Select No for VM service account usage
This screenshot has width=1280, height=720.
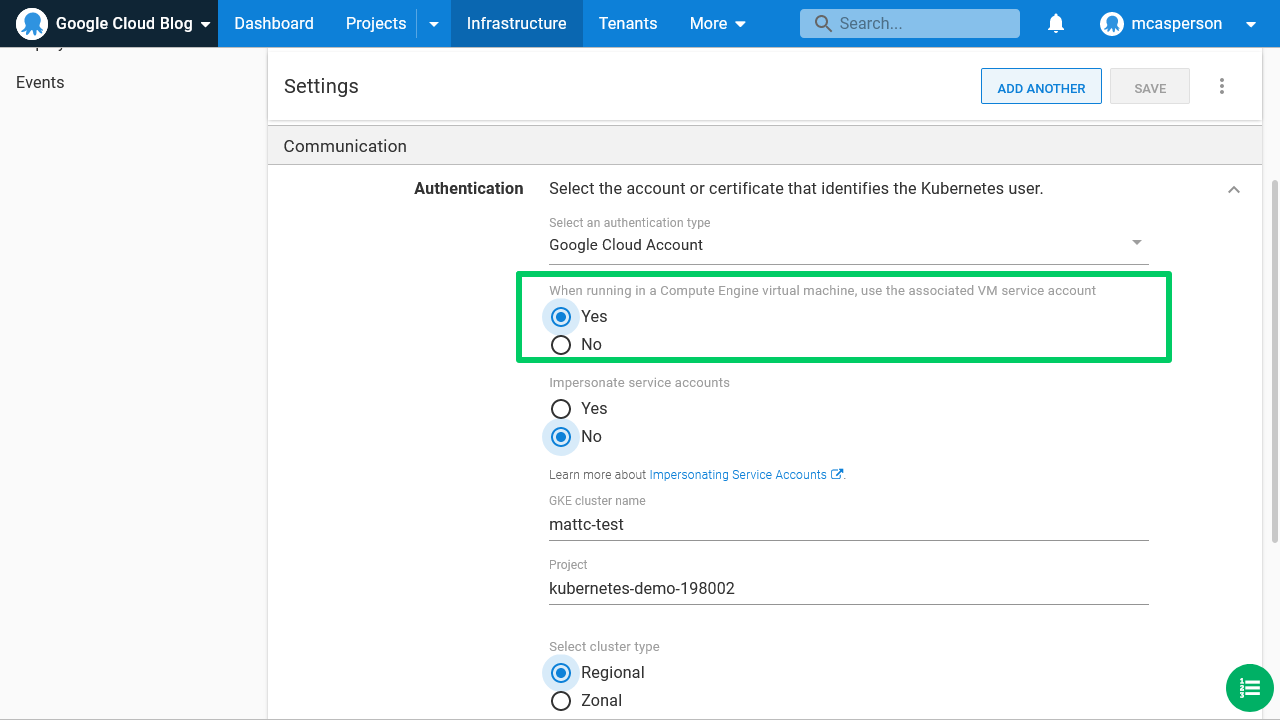pyautogui.click(x=561, y=344)
